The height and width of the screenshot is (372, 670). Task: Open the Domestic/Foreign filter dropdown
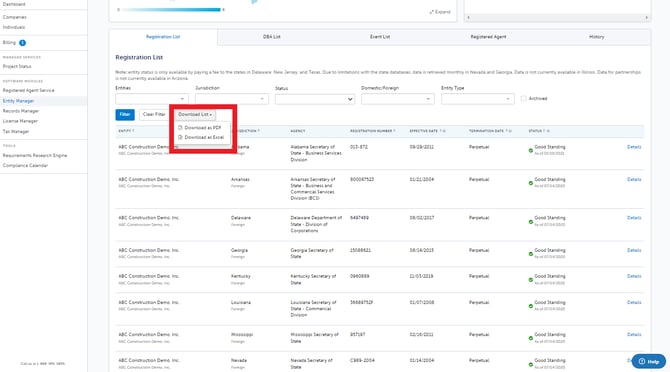[x=397, y=99]
